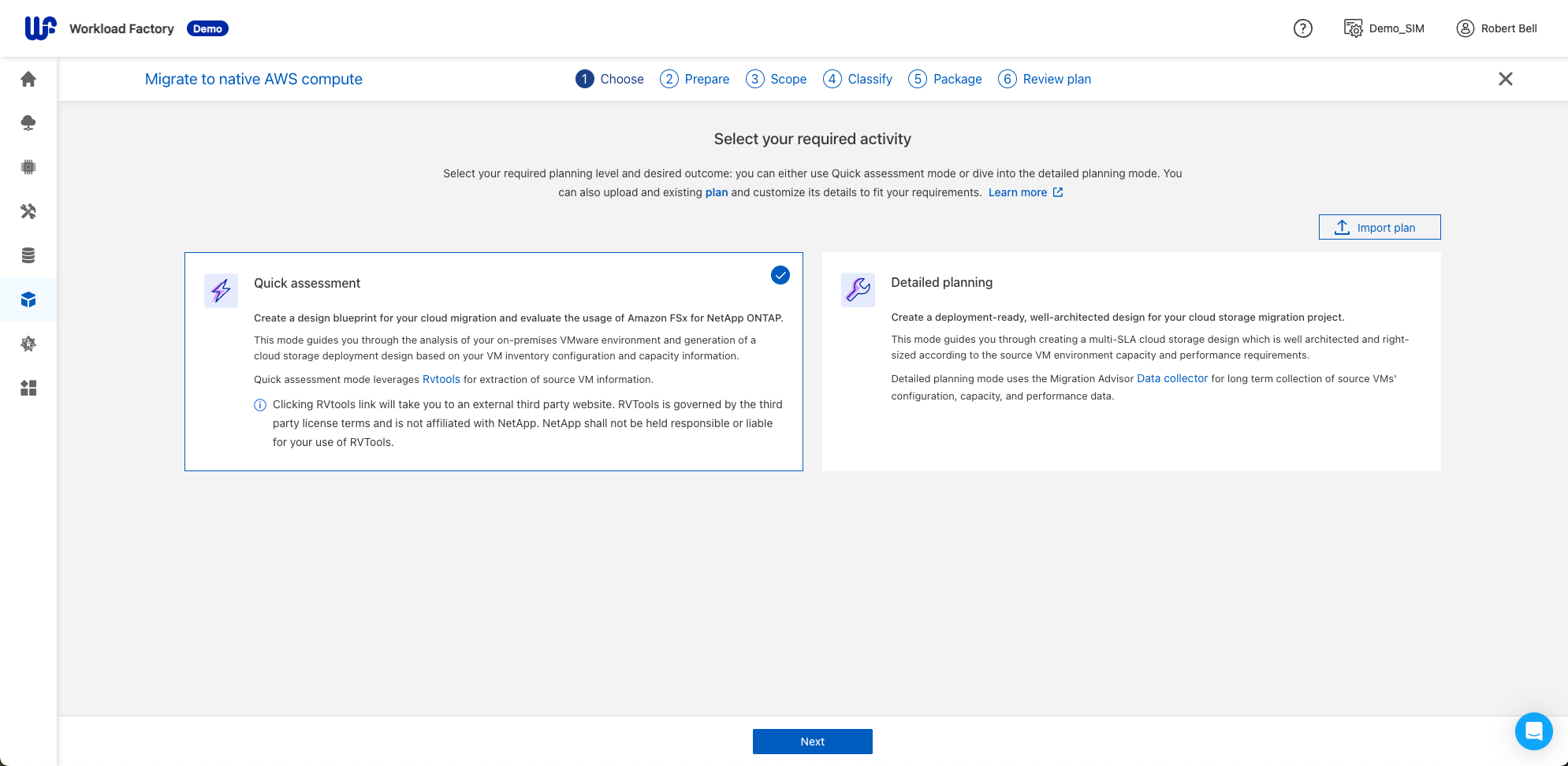Image resolution: width=1568 pixels, height=766 pixels.
Task: Click the Demo badge
Action: (207, 28)
